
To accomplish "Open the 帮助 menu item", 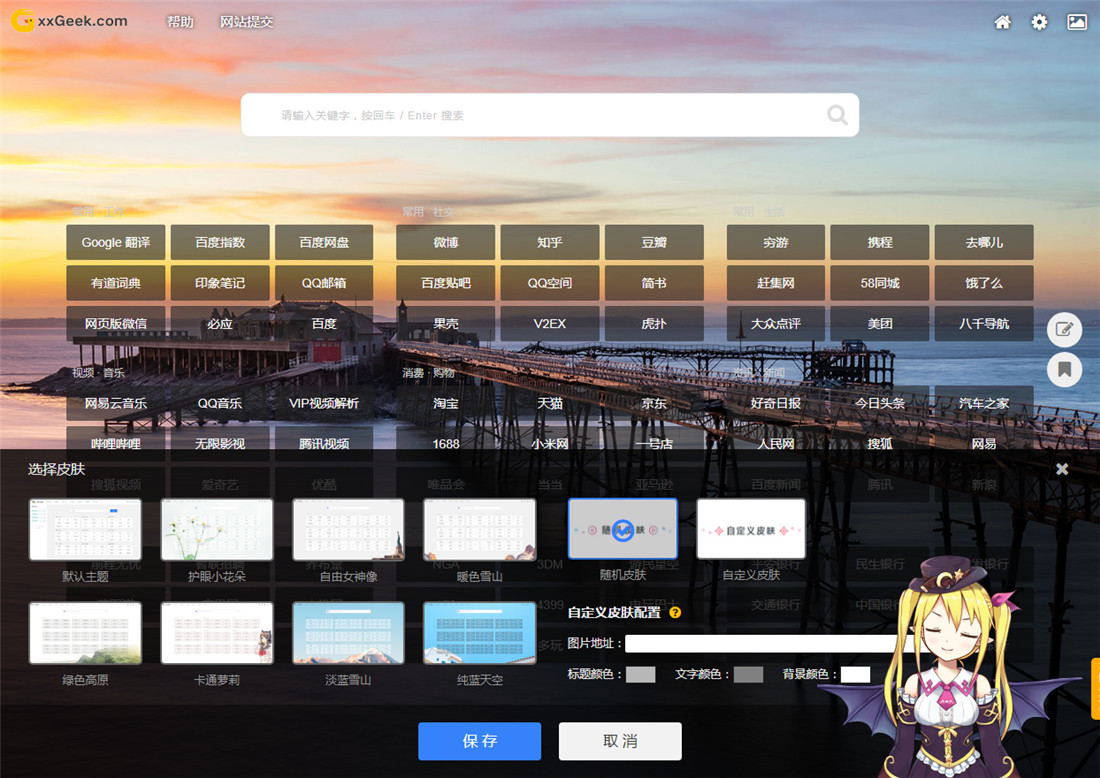I will [180, 22].
